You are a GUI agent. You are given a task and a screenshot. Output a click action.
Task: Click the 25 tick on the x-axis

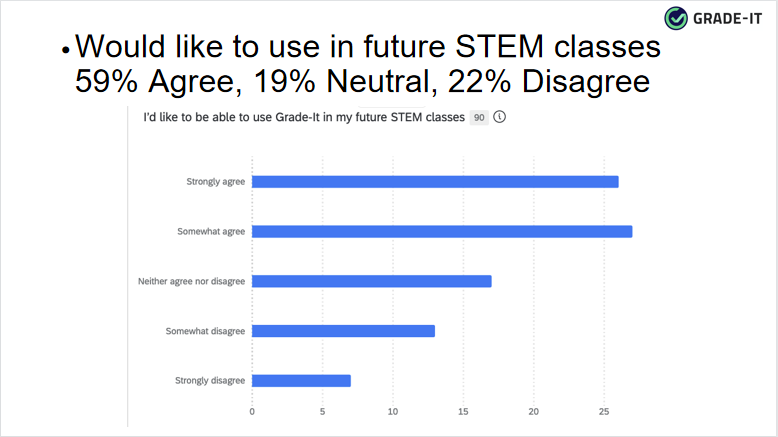(x=604, y=411)
